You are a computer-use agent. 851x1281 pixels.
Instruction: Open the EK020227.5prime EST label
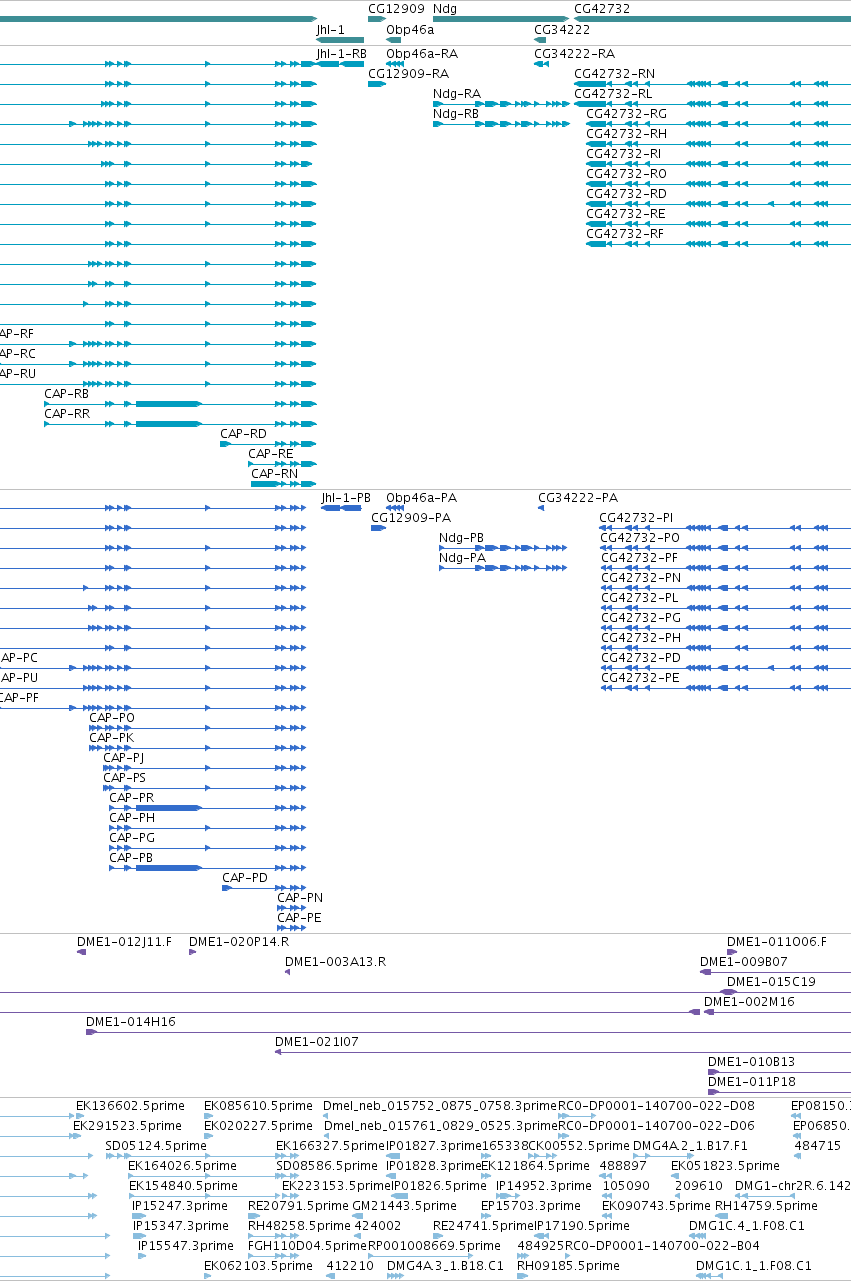point(259,1125)
